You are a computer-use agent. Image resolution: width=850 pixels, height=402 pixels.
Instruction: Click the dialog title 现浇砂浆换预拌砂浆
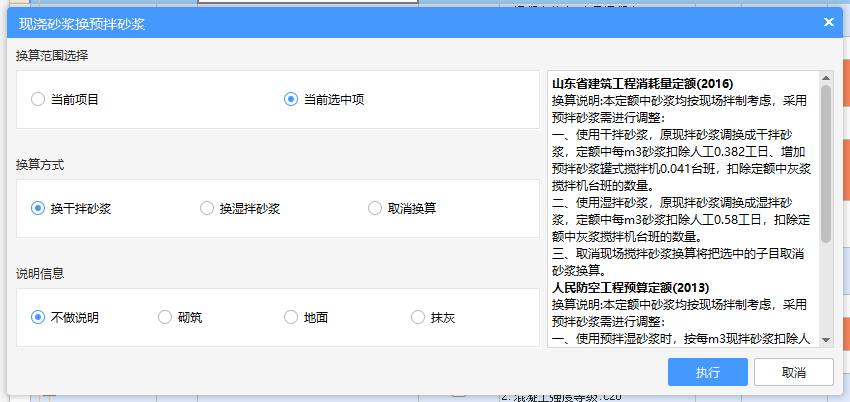[82, 24]
